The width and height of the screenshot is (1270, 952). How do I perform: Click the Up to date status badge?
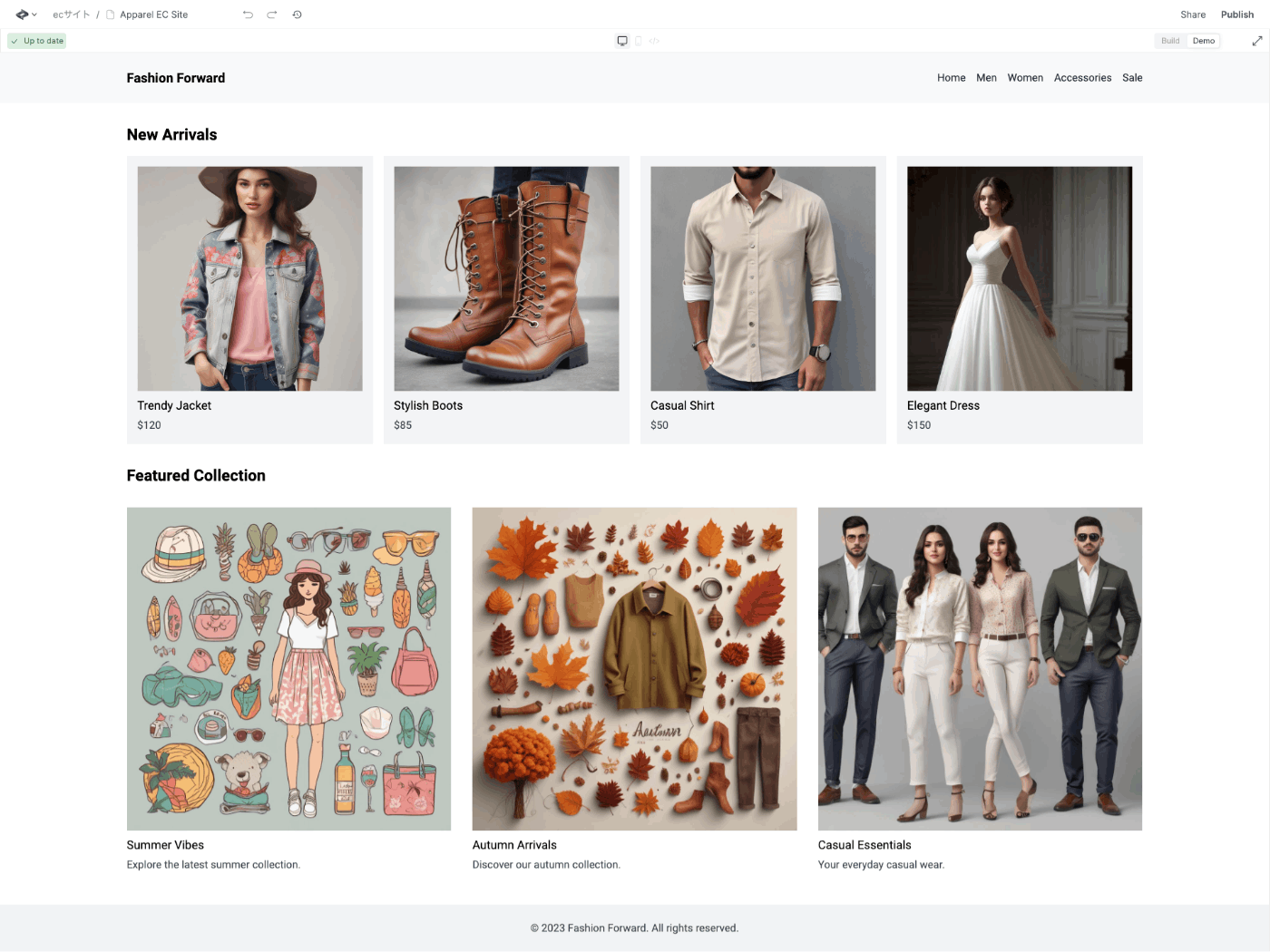37,41
